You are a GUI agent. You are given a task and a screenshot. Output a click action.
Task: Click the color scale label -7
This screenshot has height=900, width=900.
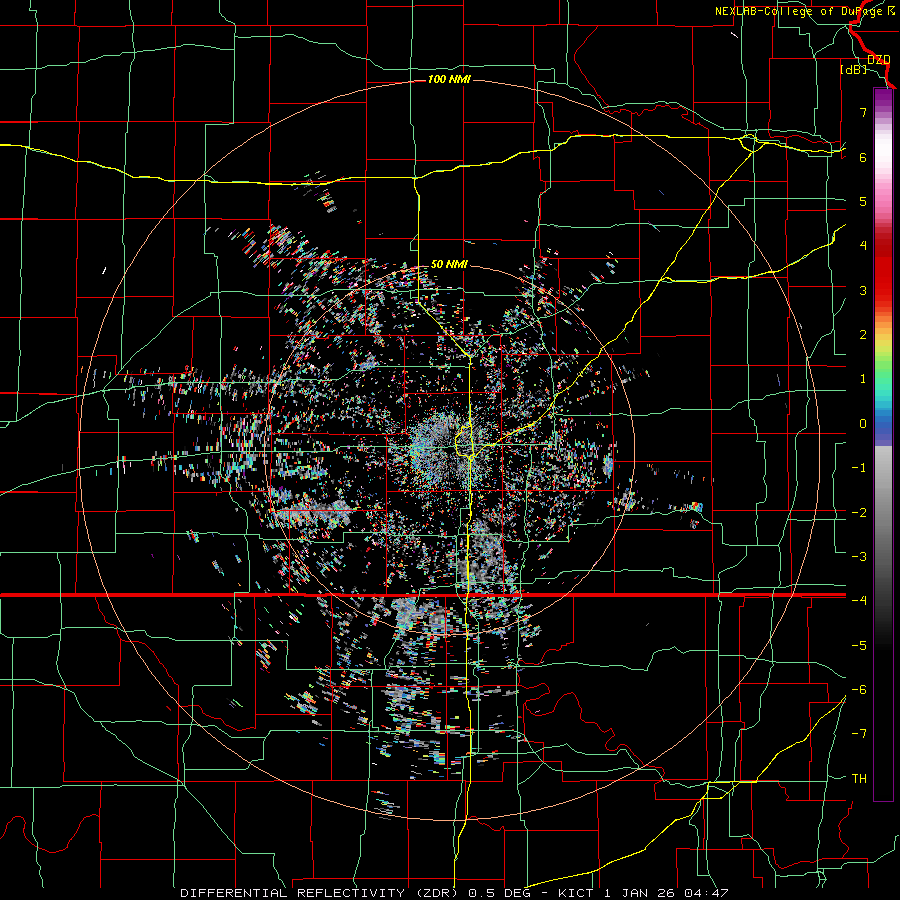(859, 734)
